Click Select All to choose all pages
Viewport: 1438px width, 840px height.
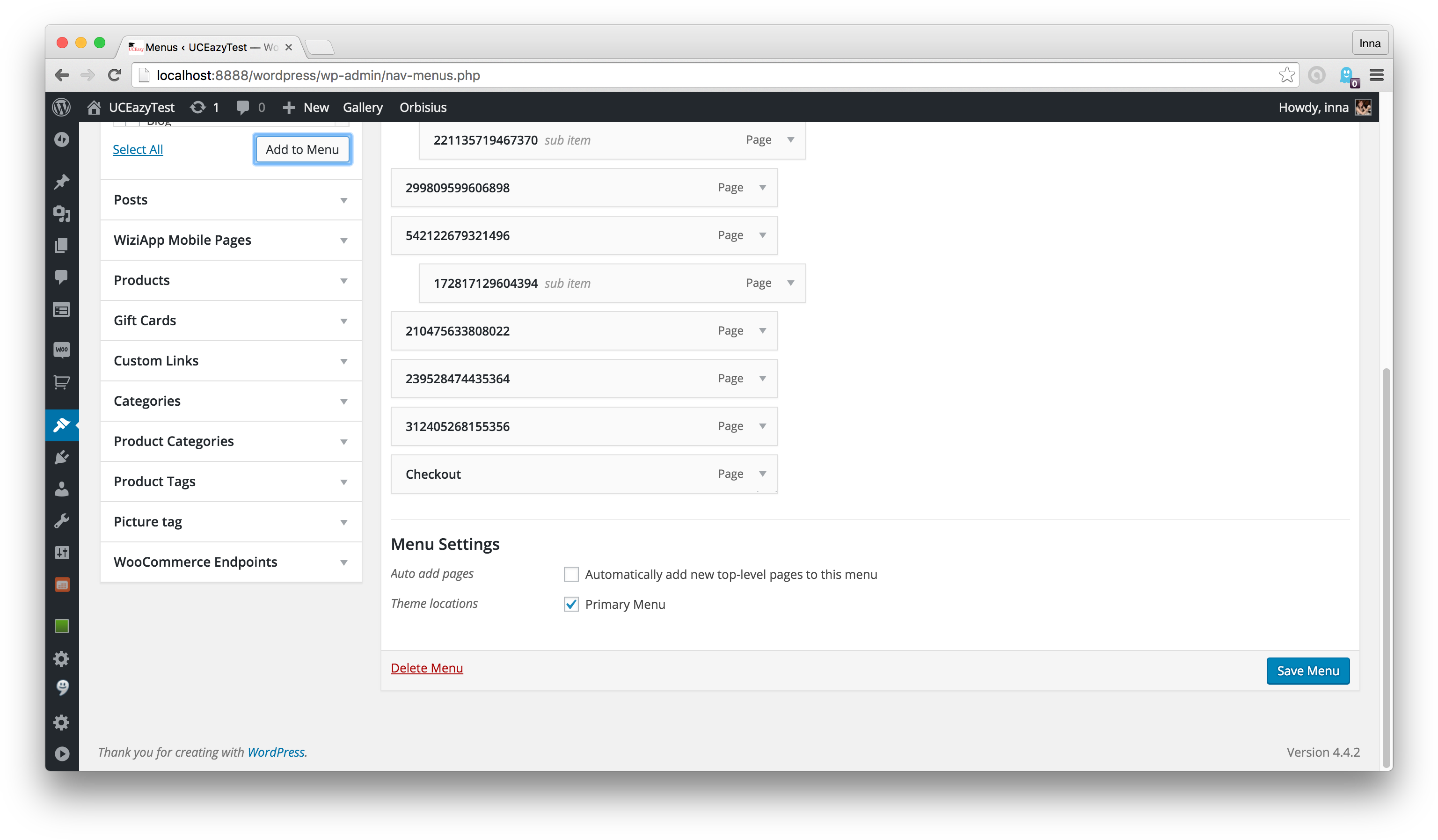point(138,149)
